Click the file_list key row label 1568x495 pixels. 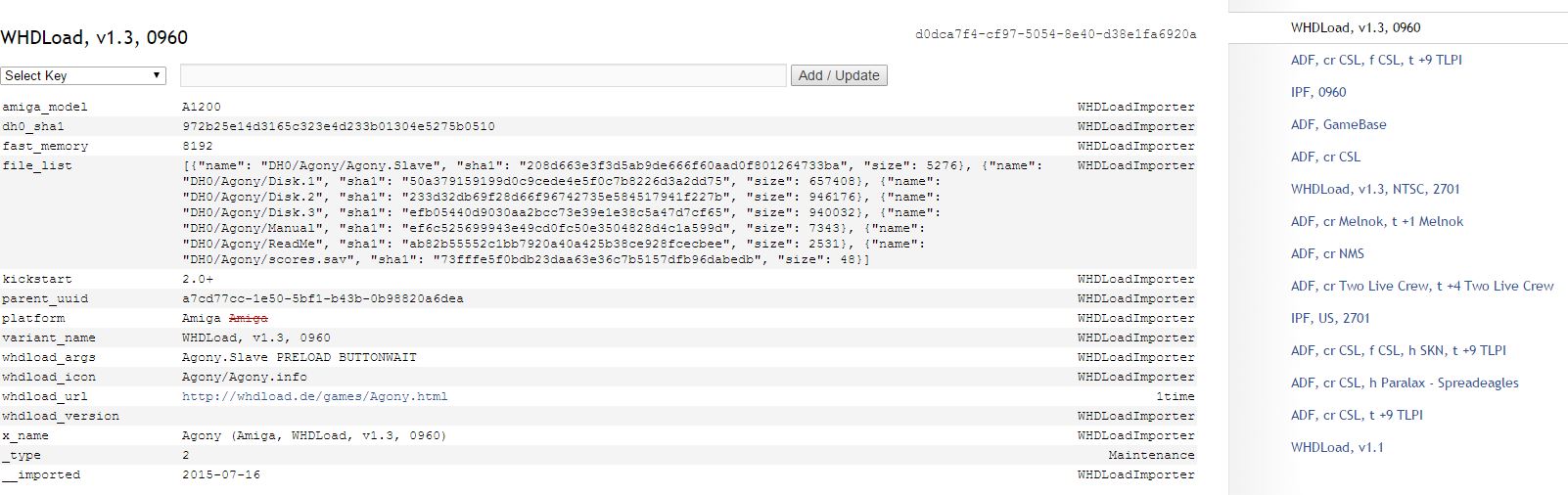coord(37,165)
